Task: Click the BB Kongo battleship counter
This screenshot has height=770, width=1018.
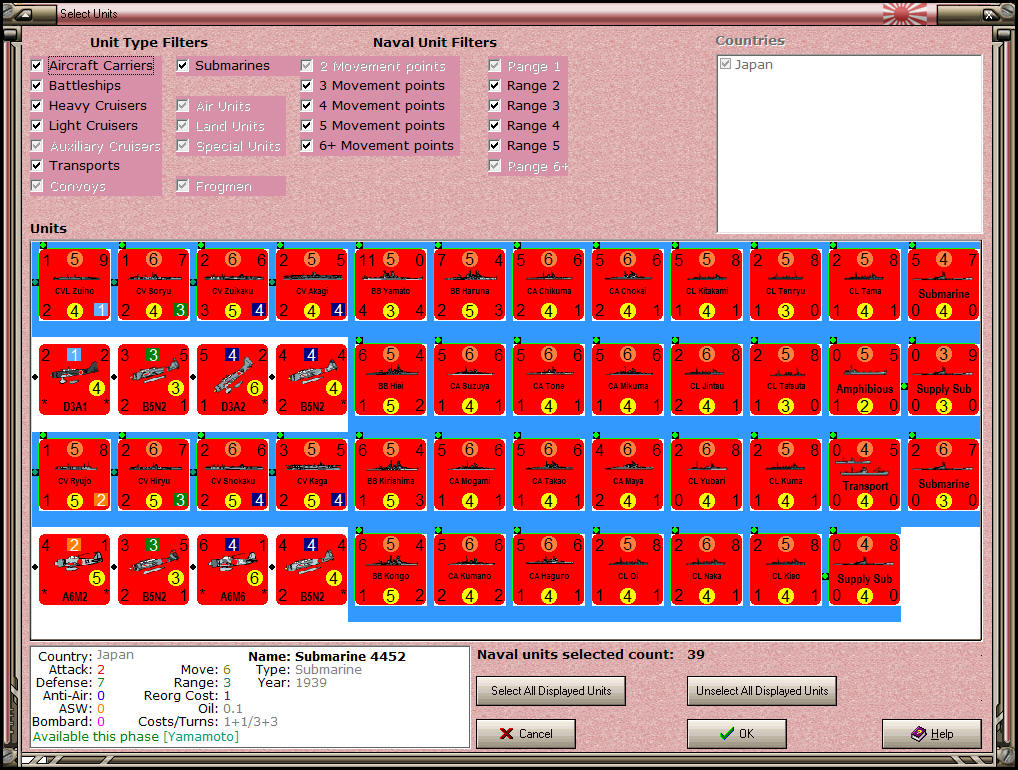Action: (391, 570)
